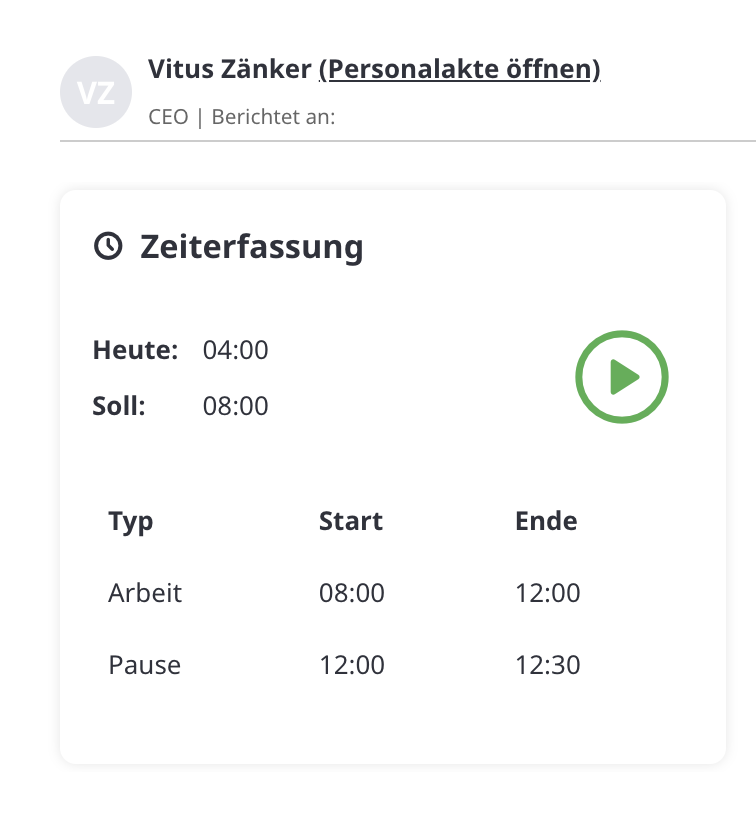The image size is (756, 824).
Task: Click the Heute value 04:00
Action: (236, 350)
